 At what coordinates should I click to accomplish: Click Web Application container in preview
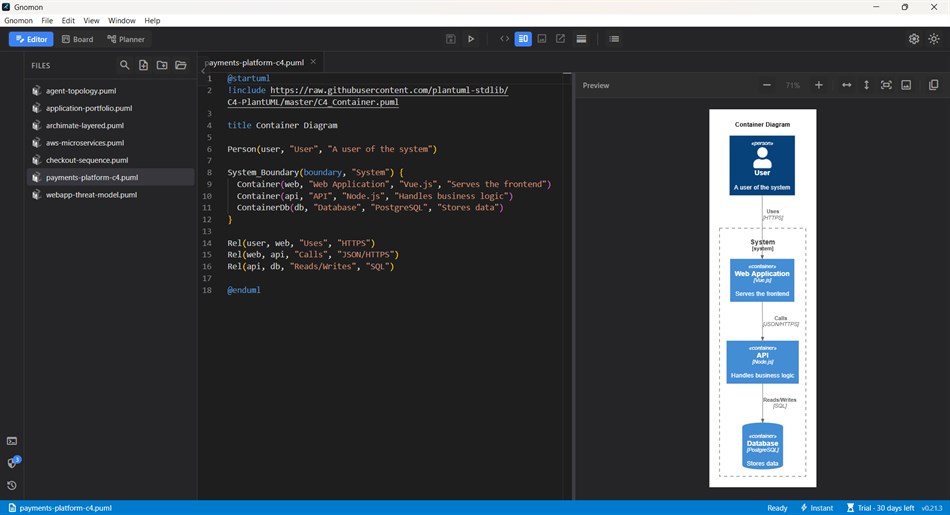point(762,281)
